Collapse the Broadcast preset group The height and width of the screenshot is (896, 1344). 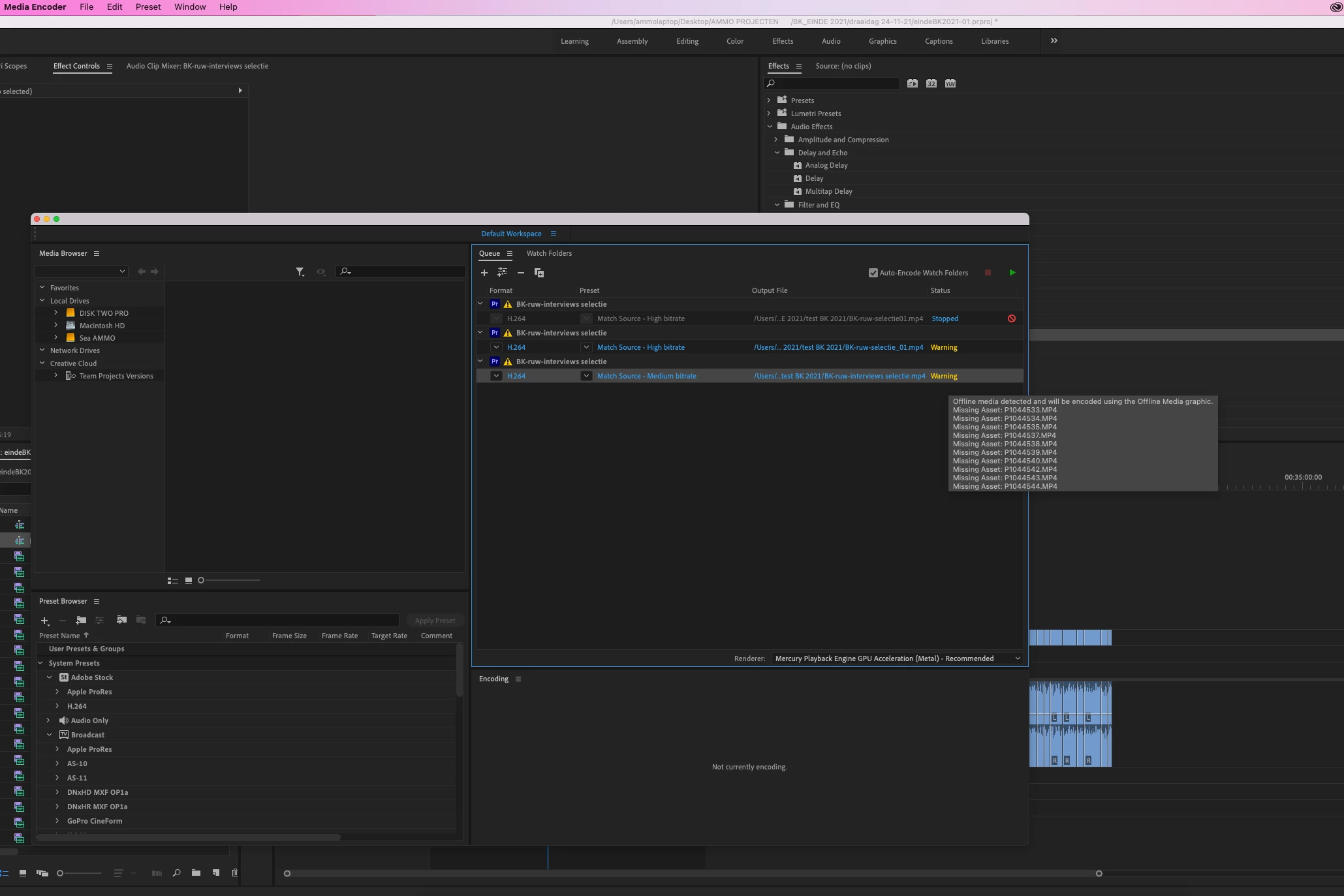[49, 735]
